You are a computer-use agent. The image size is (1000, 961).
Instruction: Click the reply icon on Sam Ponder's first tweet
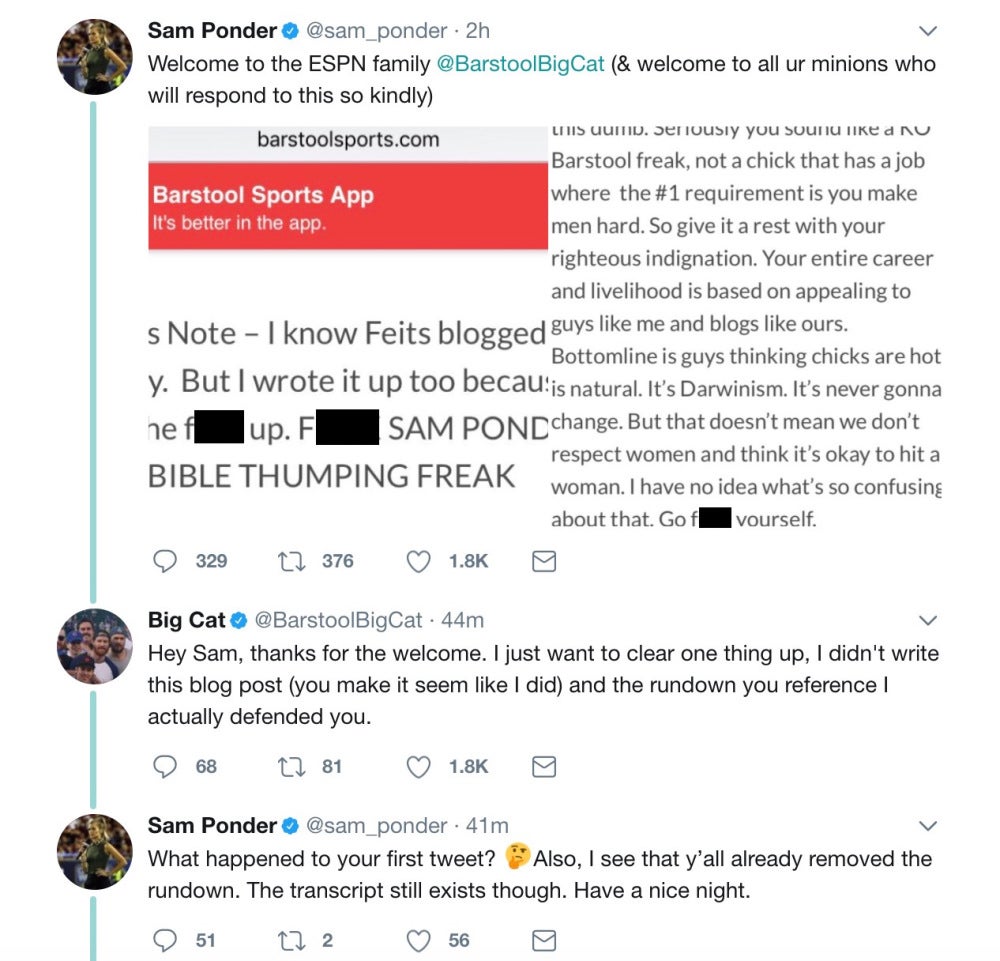coord(163,561)
